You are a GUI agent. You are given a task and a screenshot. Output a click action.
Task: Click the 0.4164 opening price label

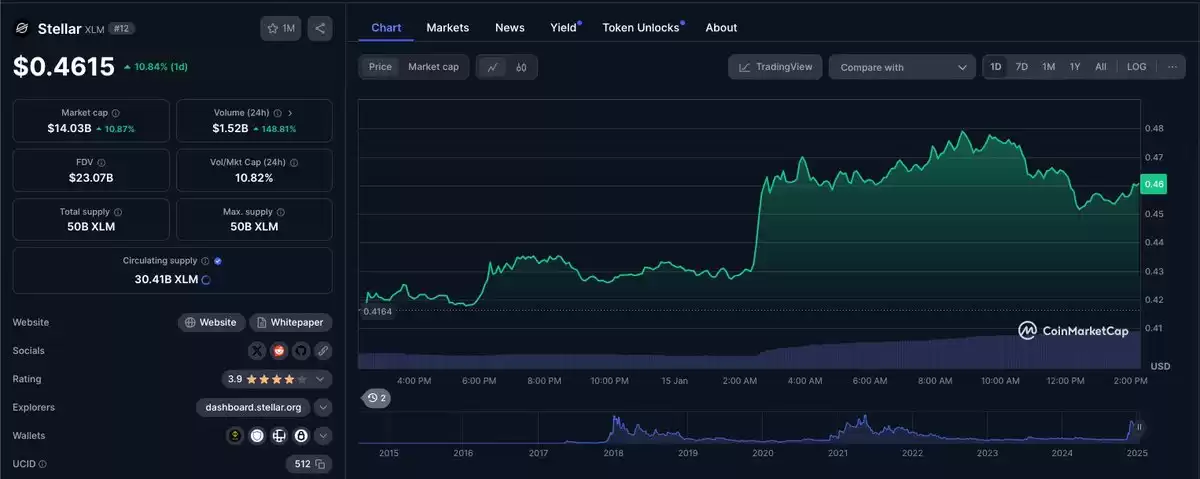378,312
